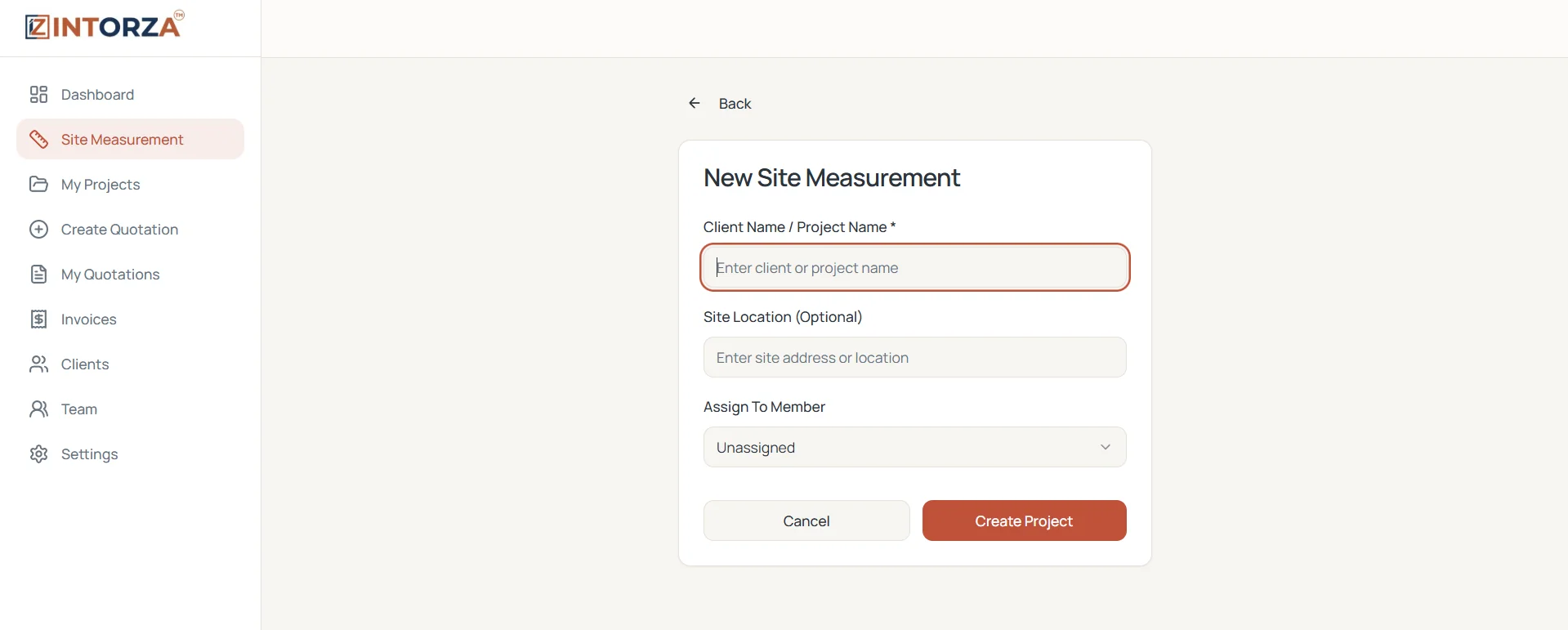Screen dimensions: 1568x630
Task: Click the My Quotations document icon
Action: (x=38, y=275)
